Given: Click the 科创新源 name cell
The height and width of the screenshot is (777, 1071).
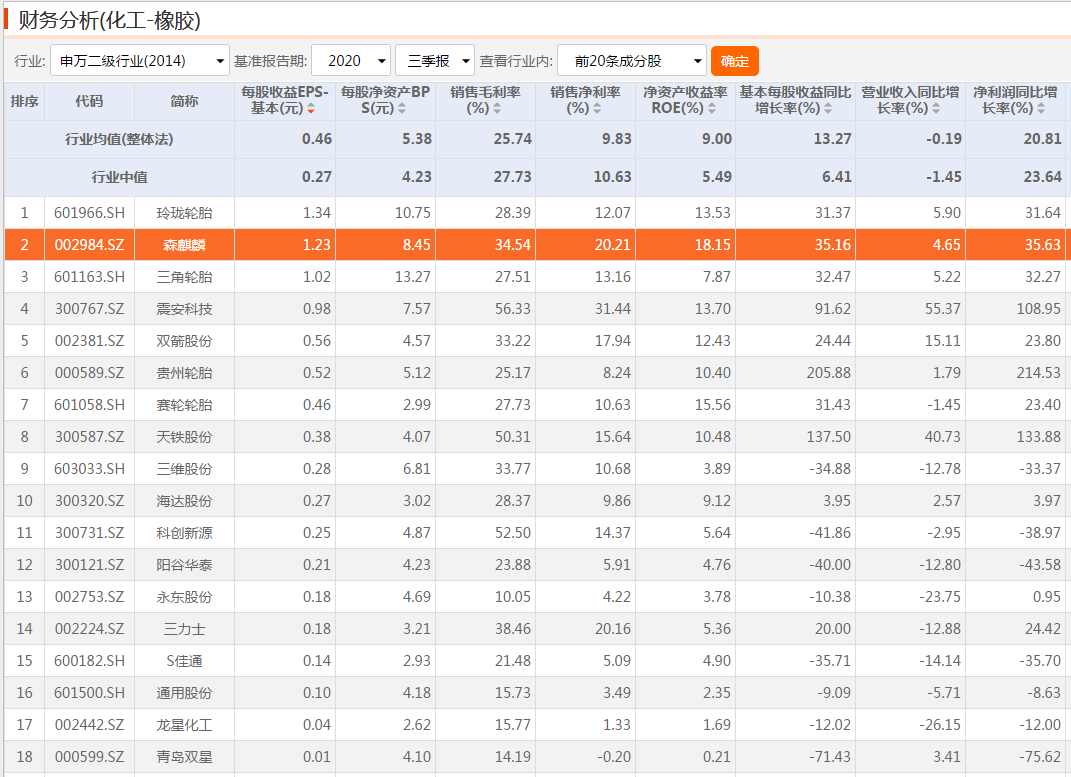Looking at the screenshot, I should (x=184, y=533).
